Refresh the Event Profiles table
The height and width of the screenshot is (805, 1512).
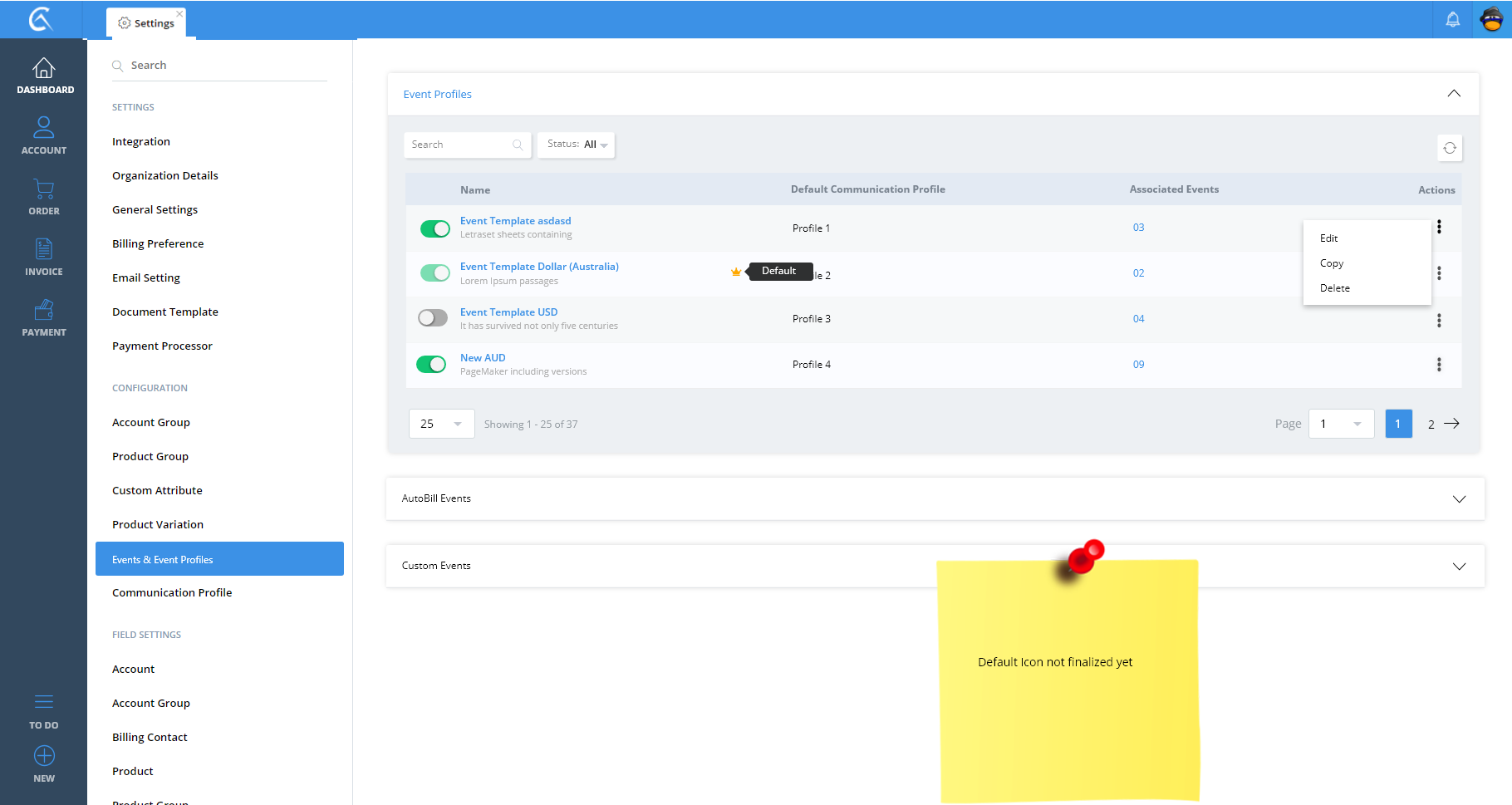pos(1449,148)
